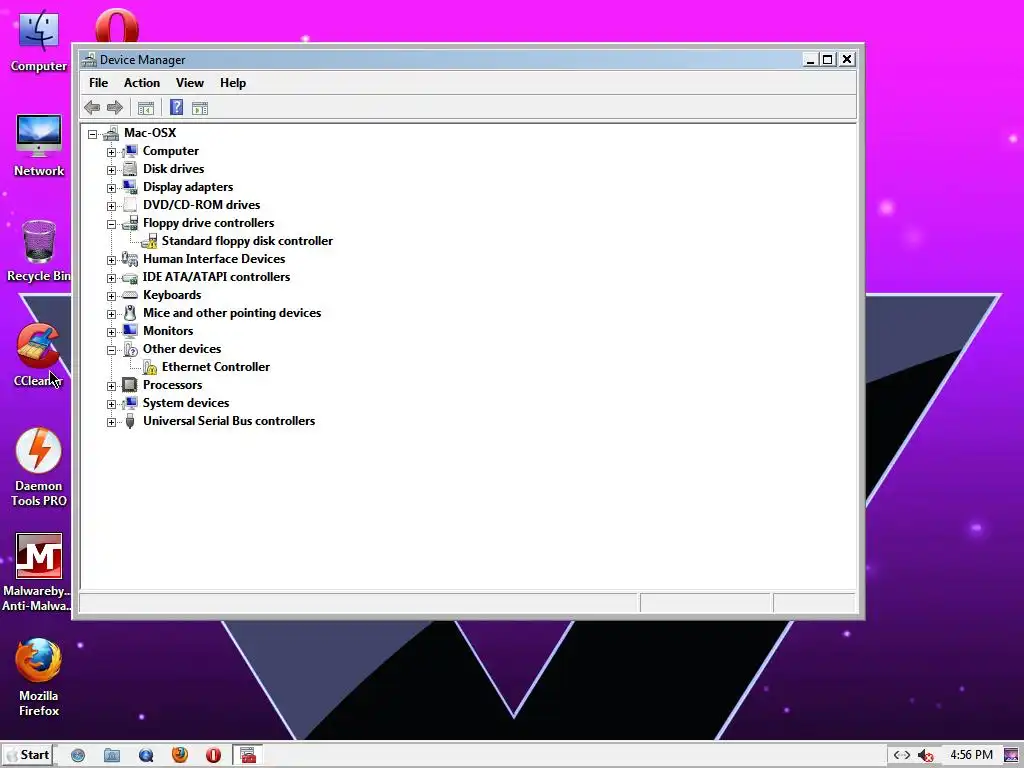The width and height of the screenshot is (1024, 768).
Task: Select the System devices label
Action: [186, 403]
